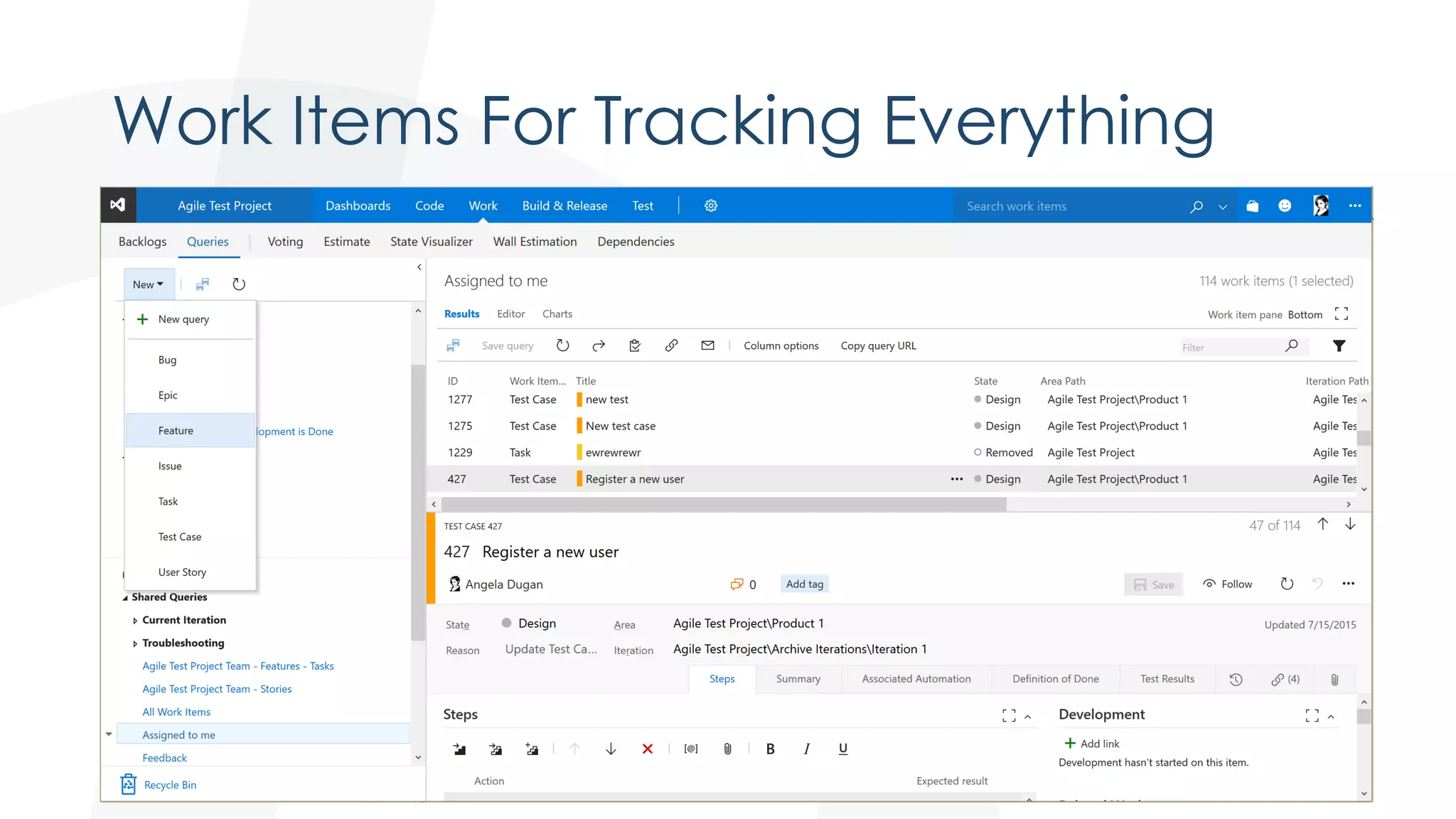
Task: Open the All Work Items query
Action: (176, 712)
